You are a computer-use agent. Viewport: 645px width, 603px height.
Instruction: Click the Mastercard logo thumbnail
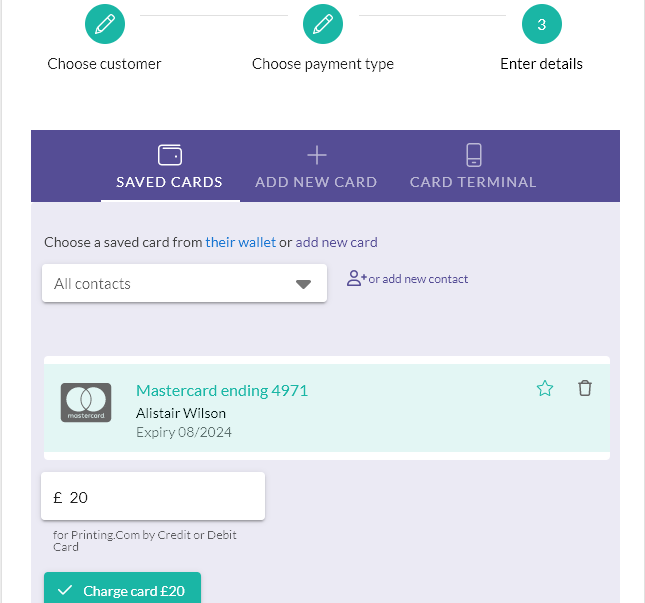point(86,403)
